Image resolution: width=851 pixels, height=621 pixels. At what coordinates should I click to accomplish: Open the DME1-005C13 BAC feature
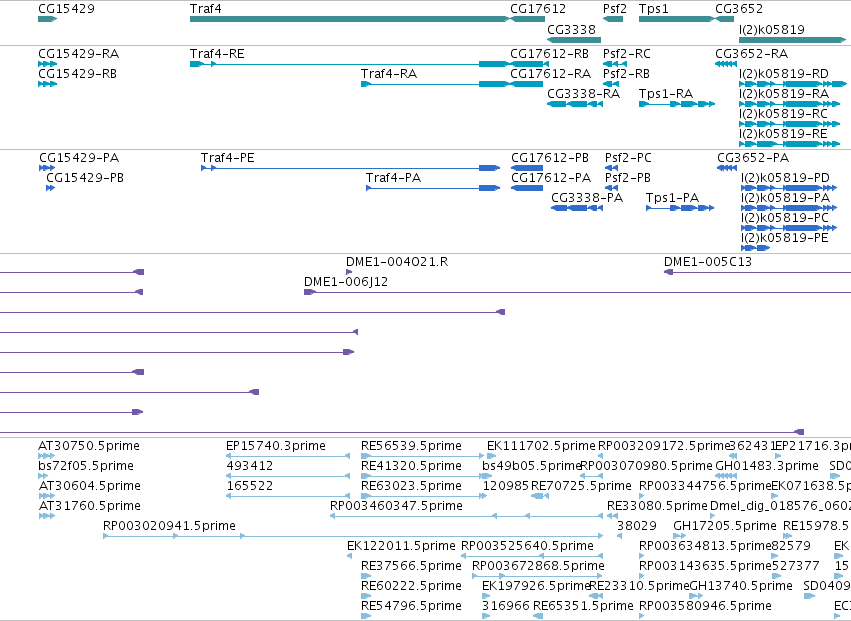coord(758,272)
